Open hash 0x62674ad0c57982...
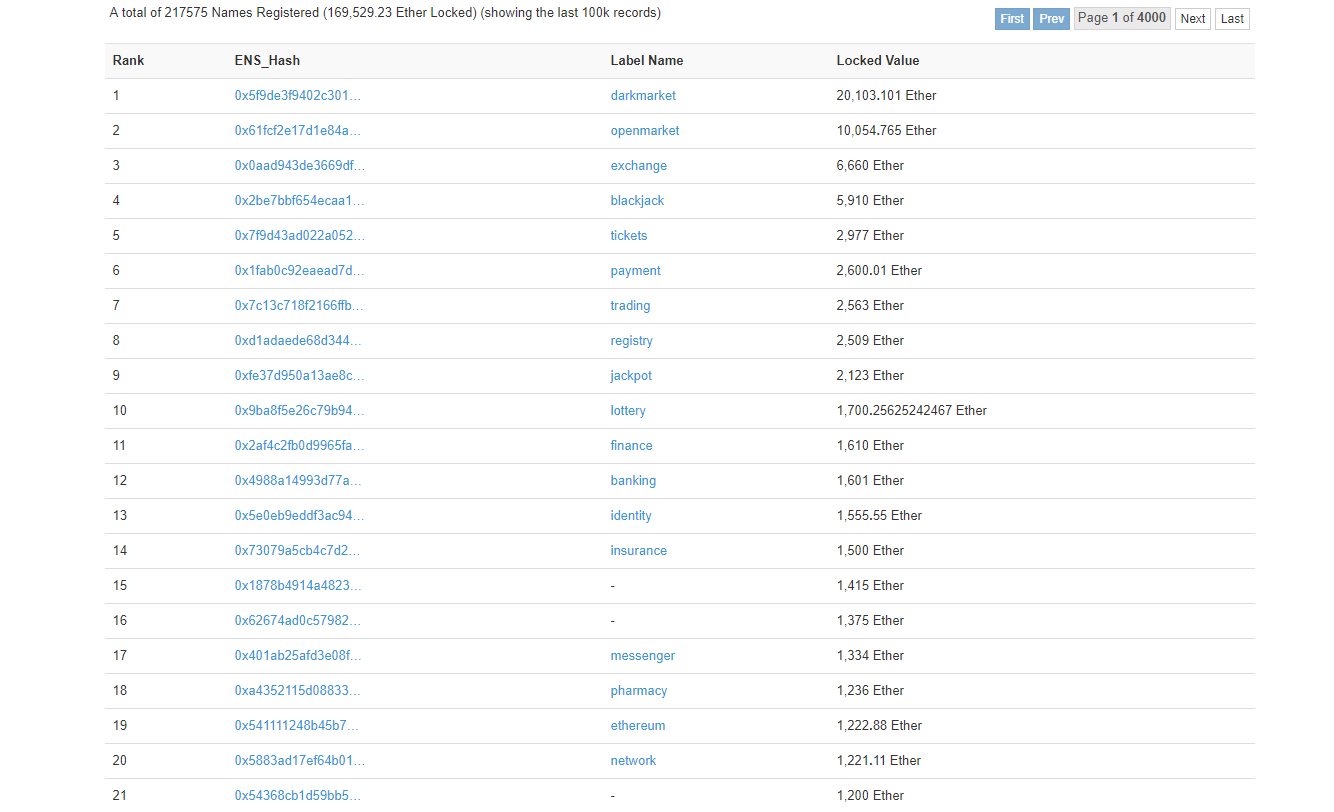Image resolution: width=1334 pixels, height=812 pixels. tap(297, 621)
